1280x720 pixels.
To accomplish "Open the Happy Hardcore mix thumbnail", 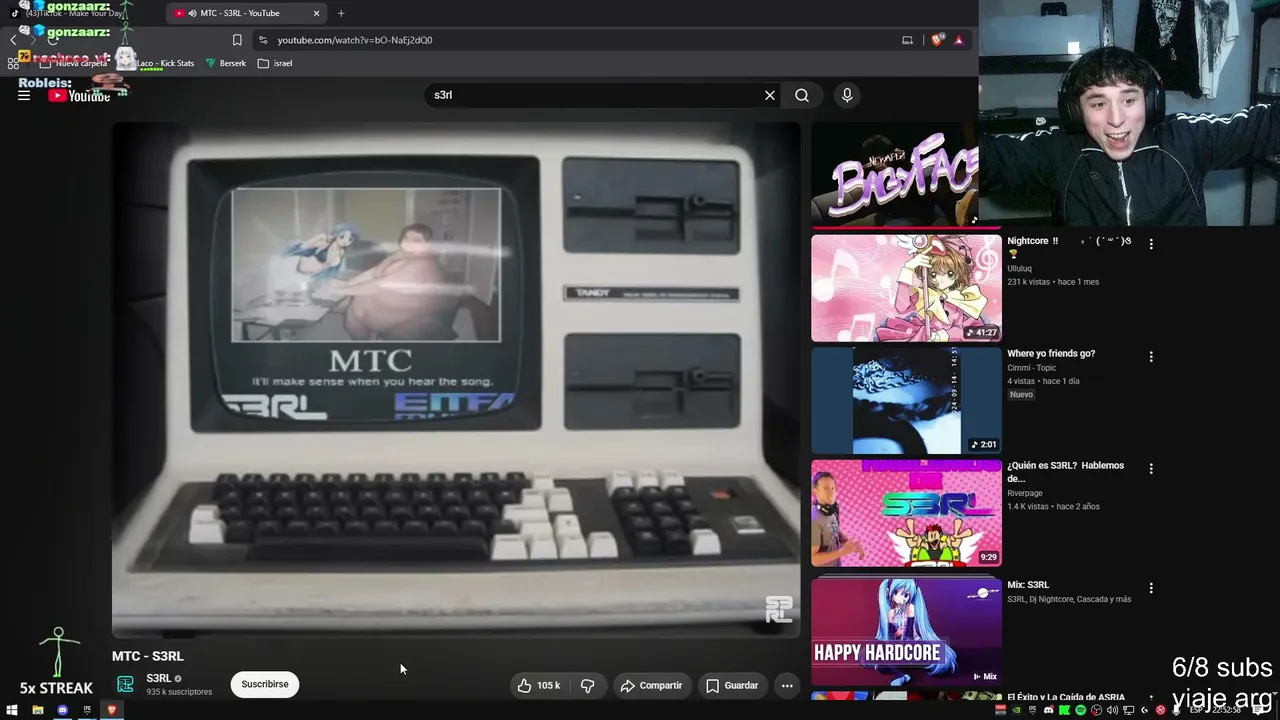I will click(906, 632).
